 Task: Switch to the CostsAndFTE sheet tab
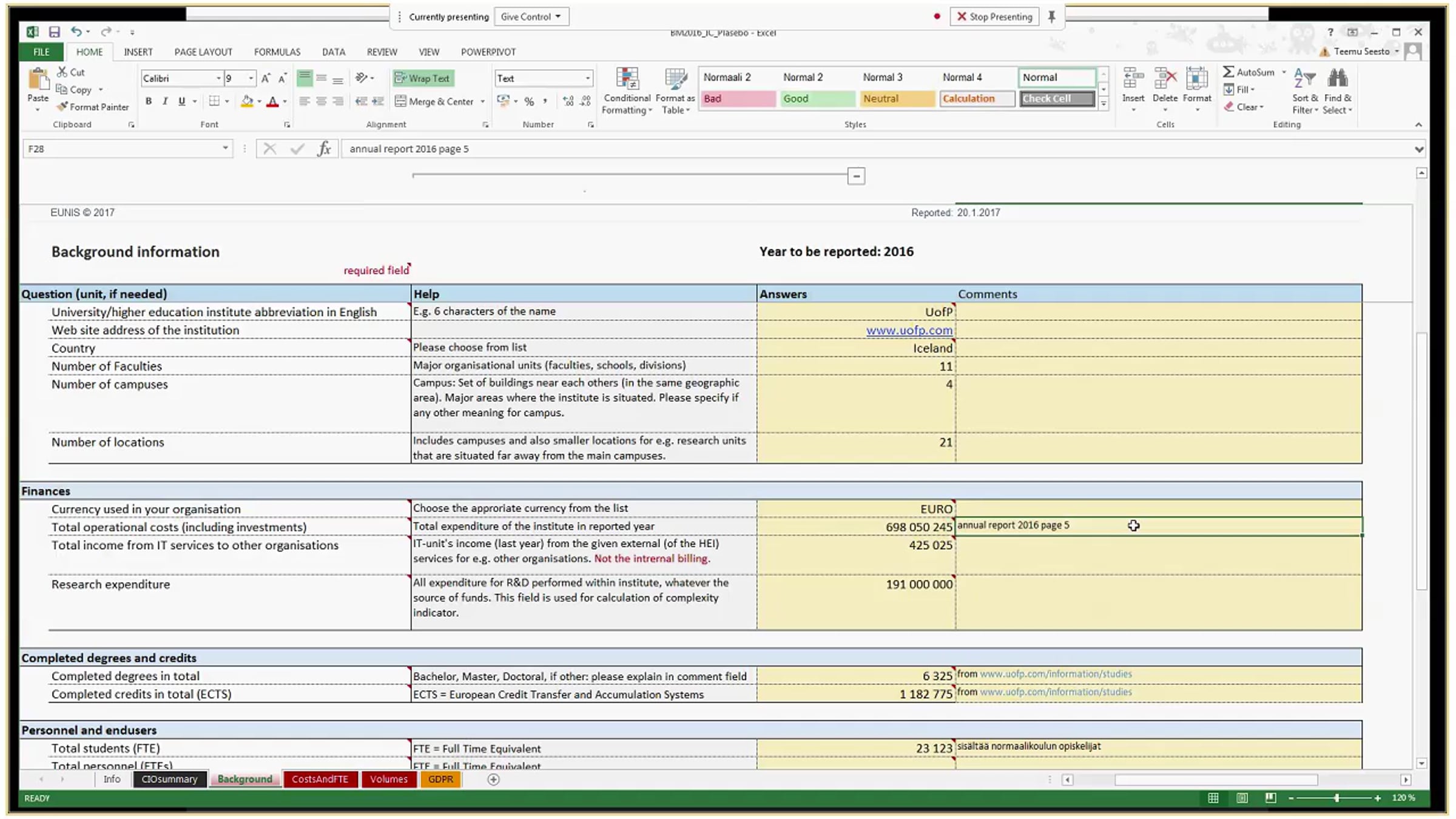coord(320,780)
